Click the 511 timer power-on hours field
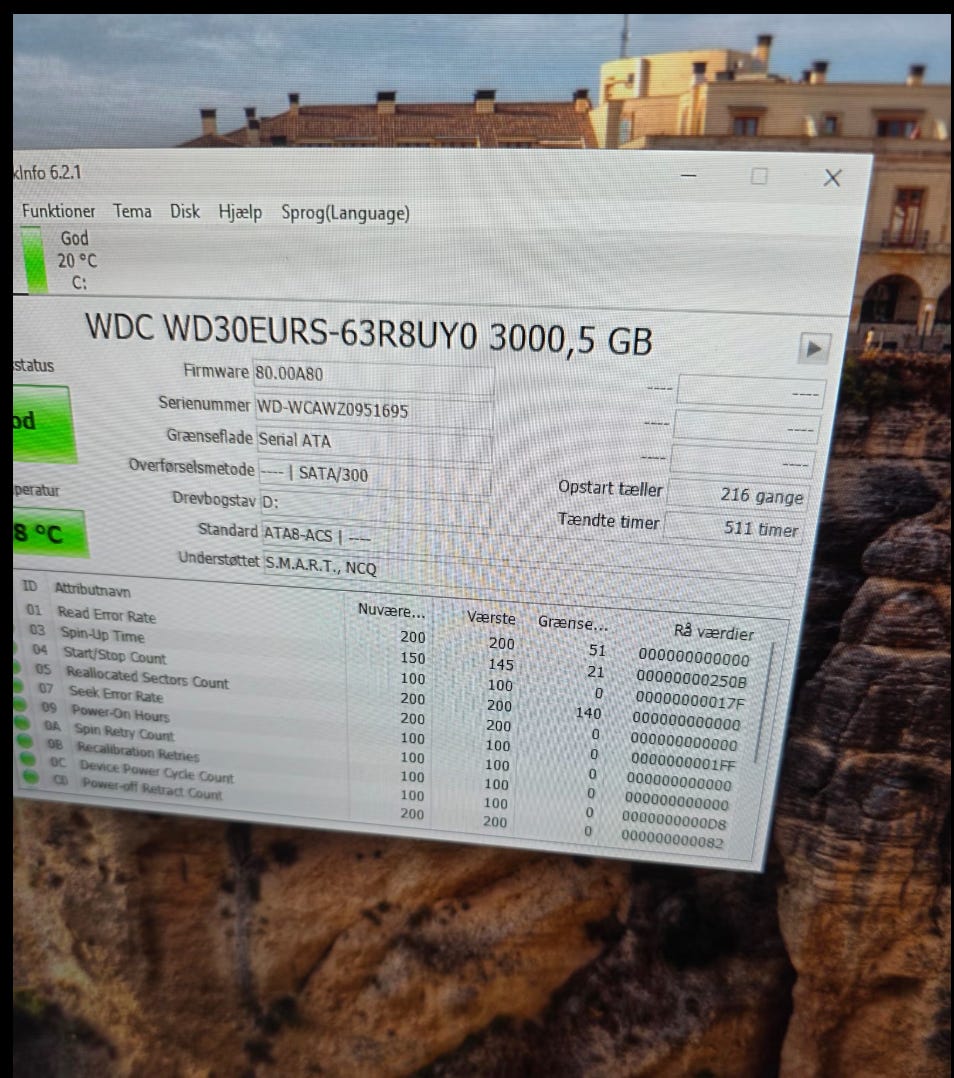 (735, 528)
